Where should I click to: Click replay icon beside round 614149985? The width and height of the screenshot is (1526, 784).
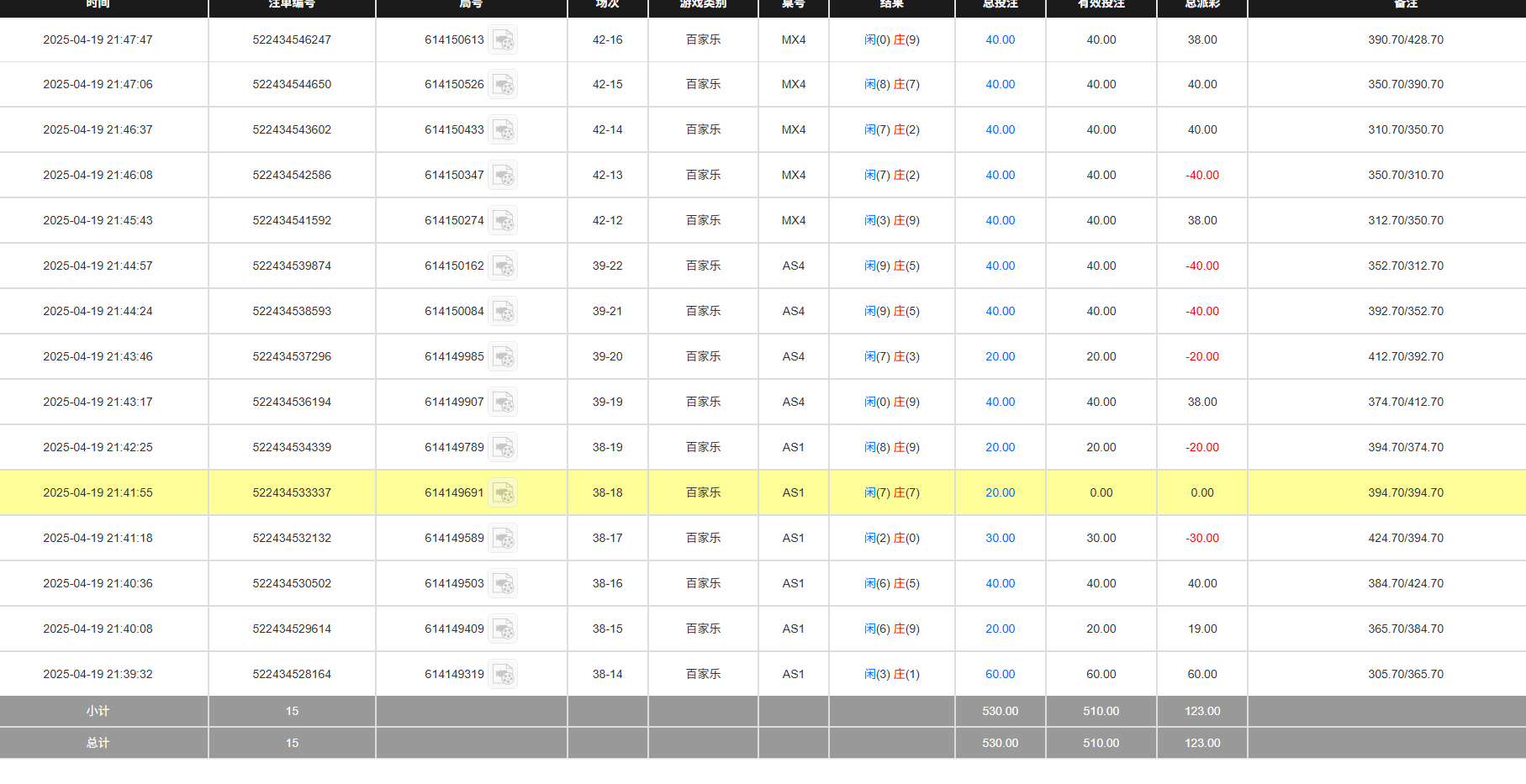coord(503,357)
